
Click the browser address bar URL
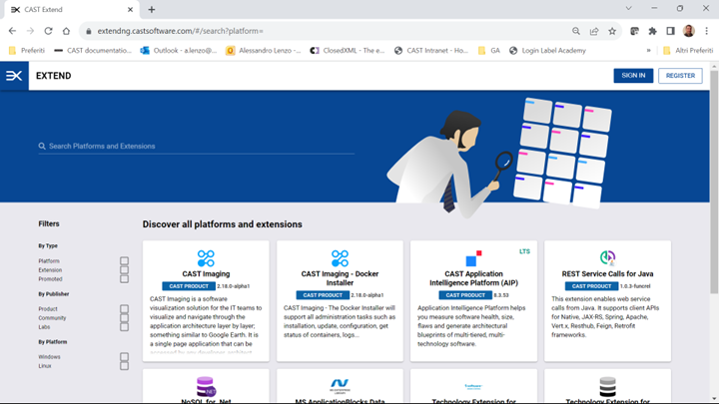(x=180, y=31)
